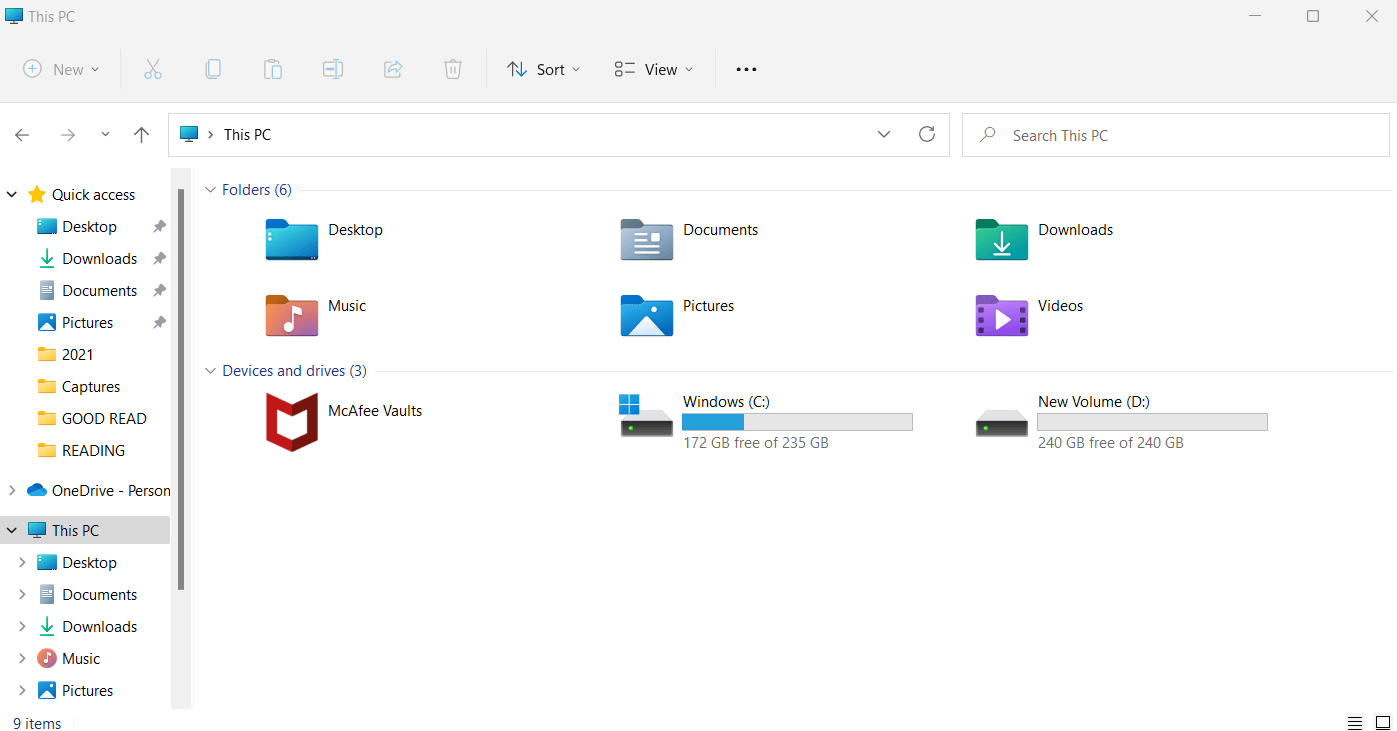1397x731 pixels.
Task: Open the Sort menu
Action: (x=543, y=69)
